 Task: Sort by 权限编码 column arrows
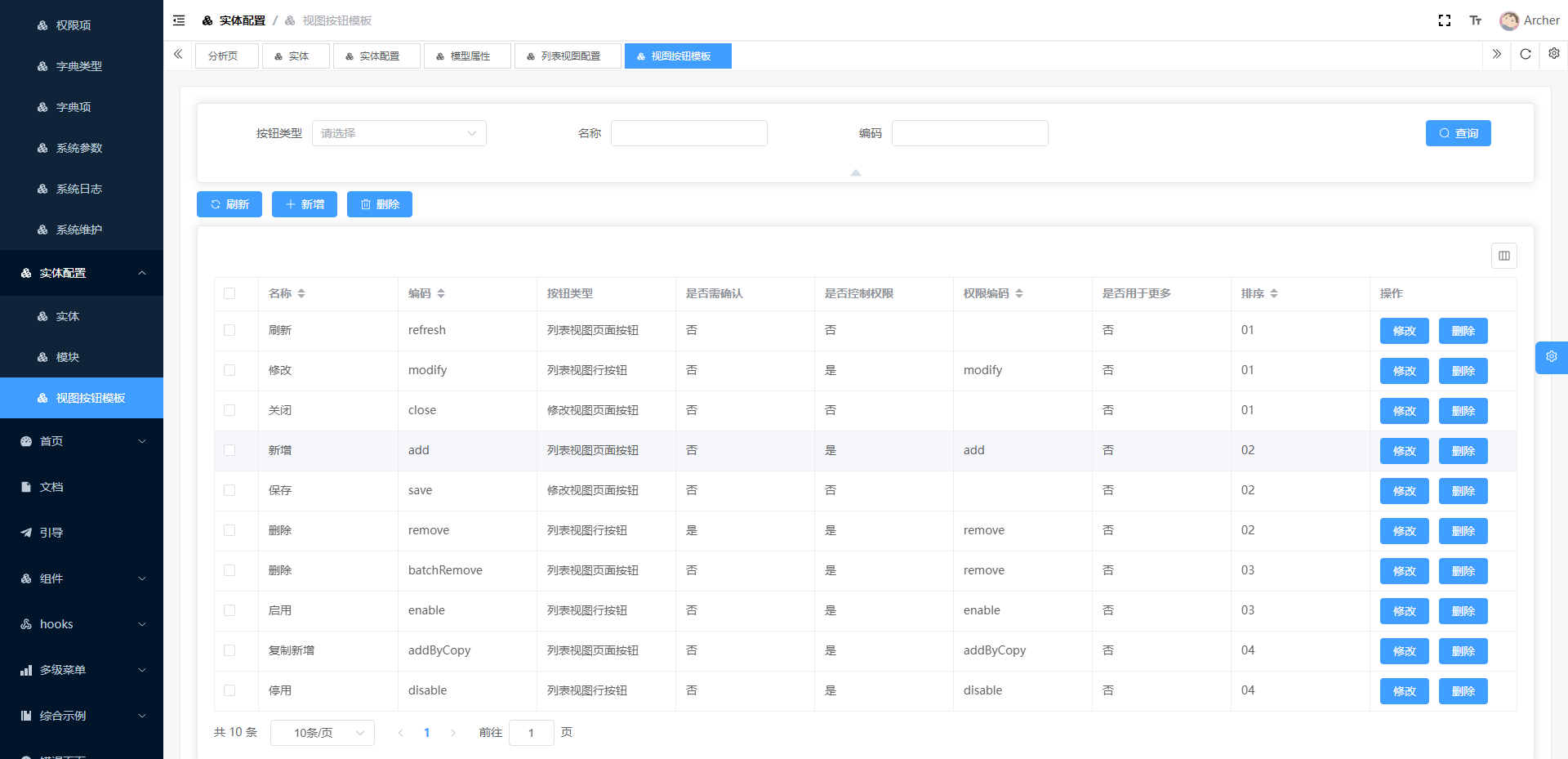1019,293
